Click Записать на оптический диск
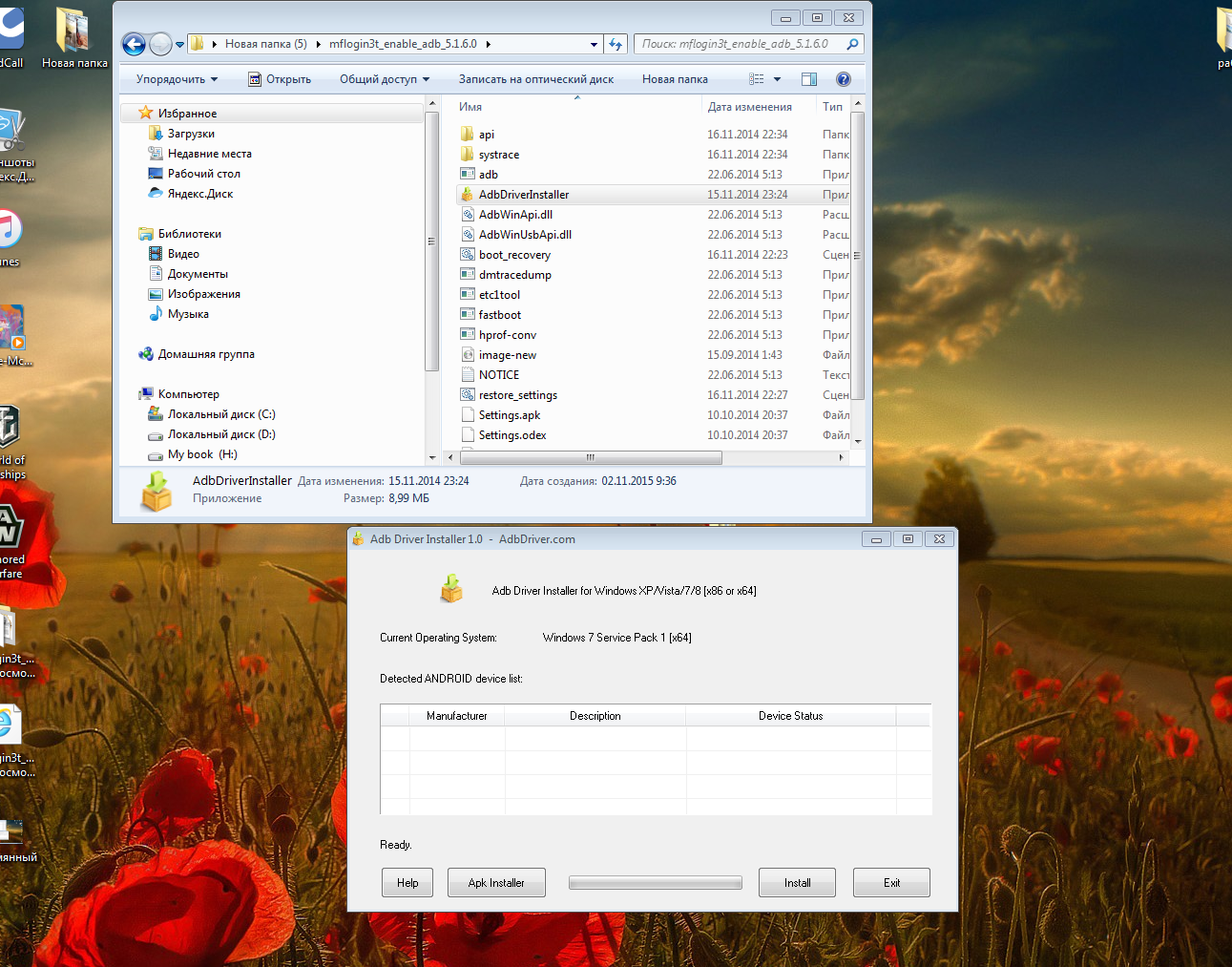The image size is (1232, 967). tap(535, 79)
